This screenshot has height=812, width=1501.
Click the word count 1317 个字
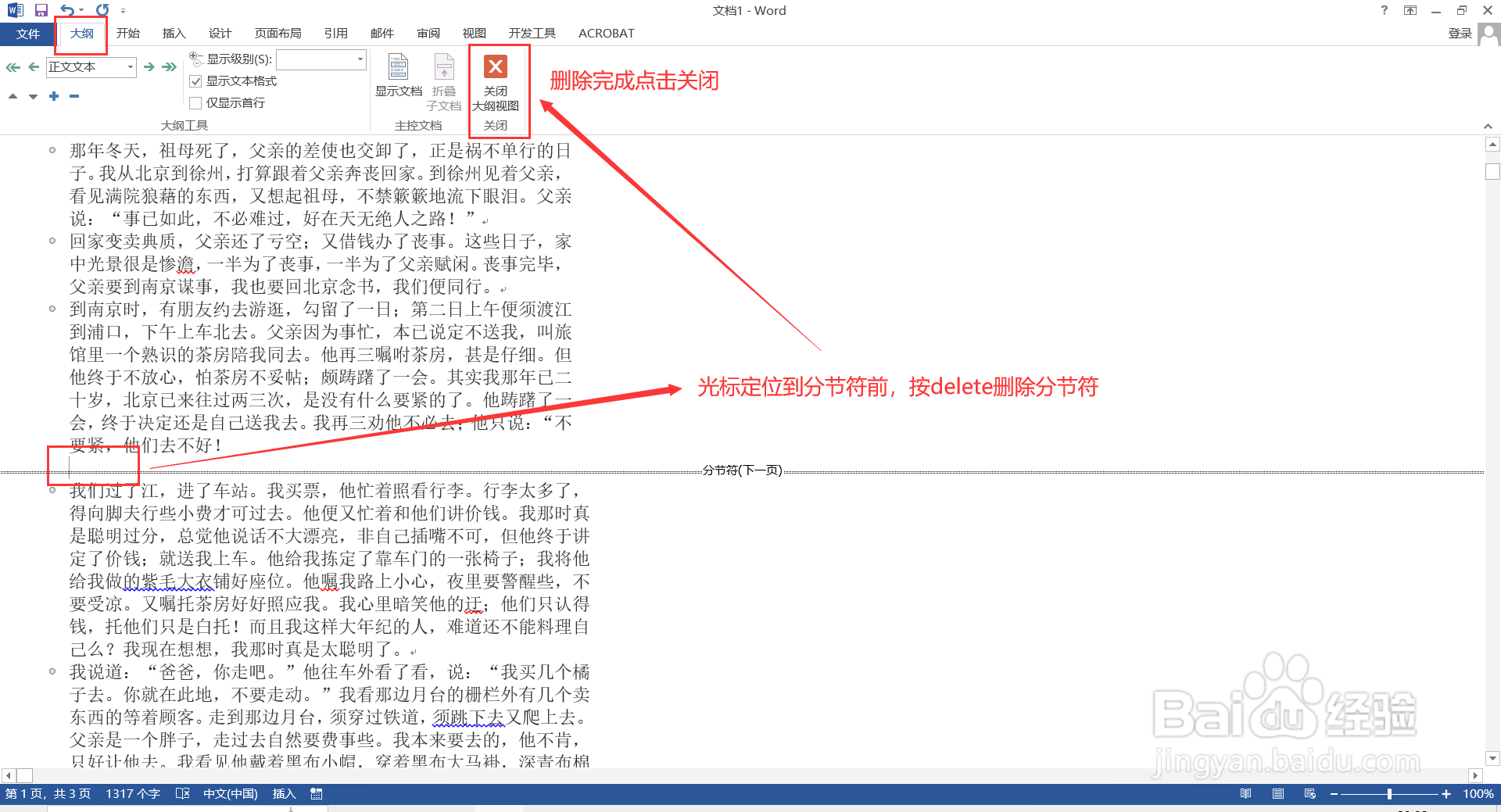(133, 794)
